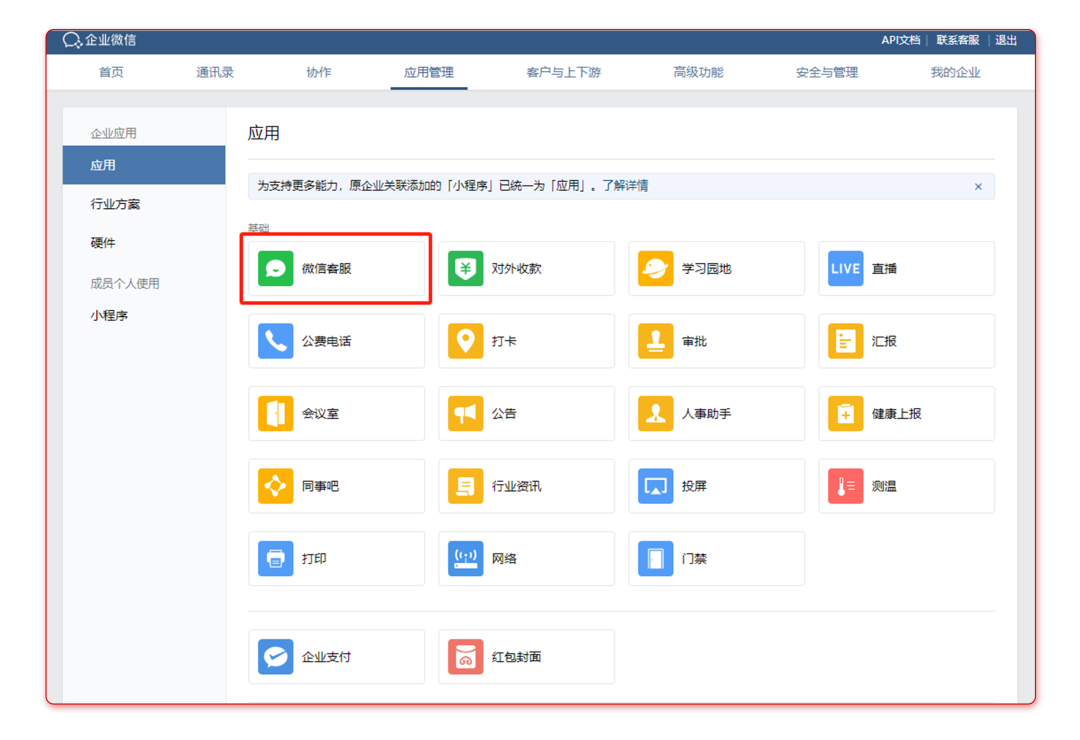Open the 我的企业 tab
Viewport: 1080px width, 740px height.
tap(955, 73)
